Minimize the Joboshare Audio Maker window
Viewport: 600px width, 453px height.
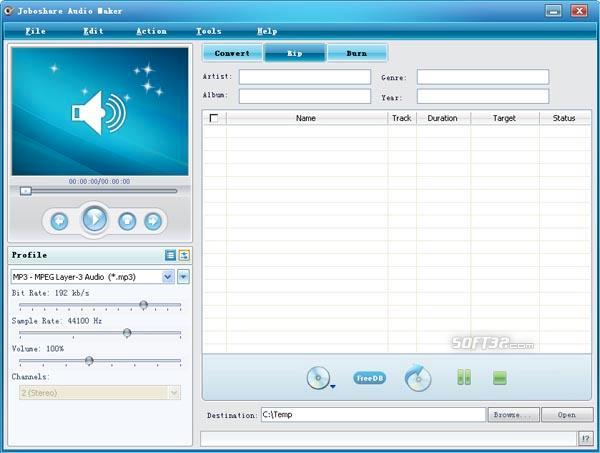pyautogui.click(x=553, y=11)
